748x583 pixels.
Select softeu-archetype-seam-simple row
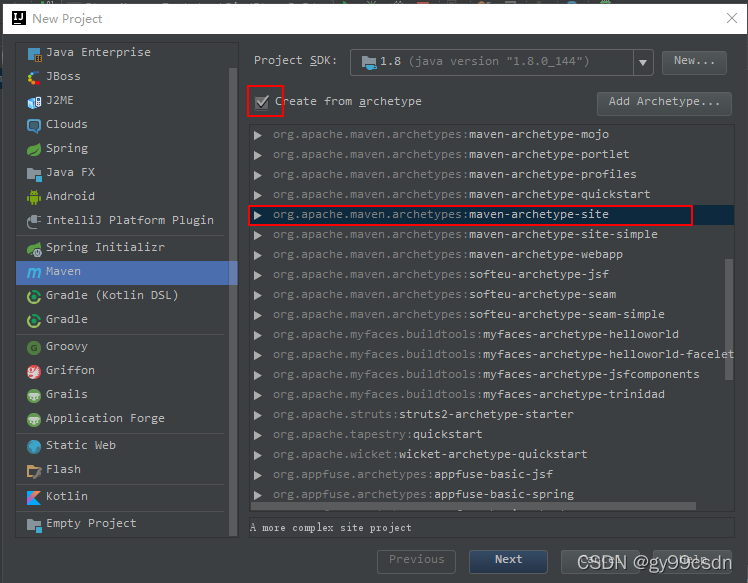(491, 315)
